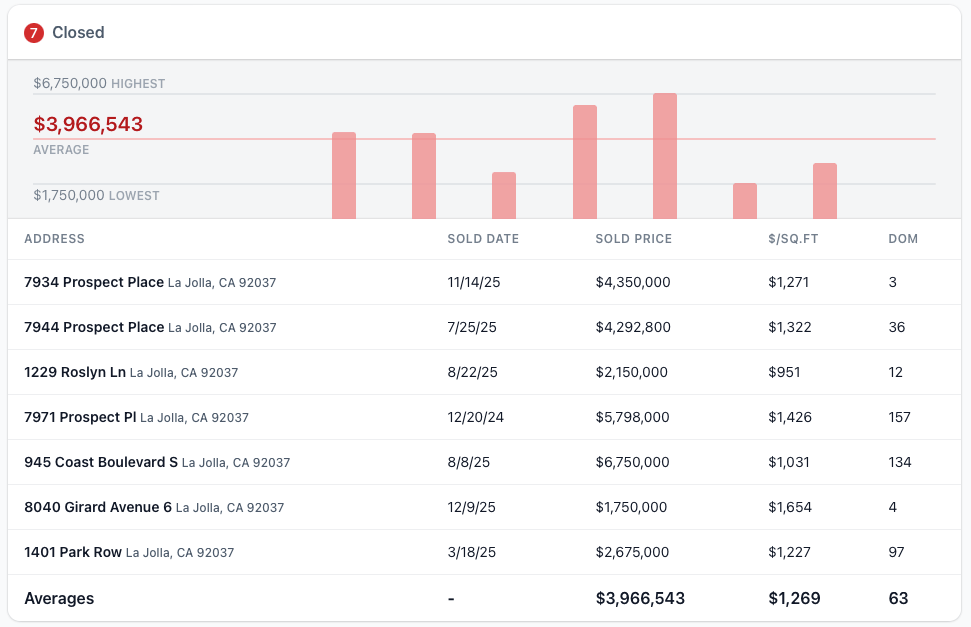Select the tallest bar for $6,750,000 sale
This screenshot has width=971, height=627.
pyautogui.click(x=665, y=155)
